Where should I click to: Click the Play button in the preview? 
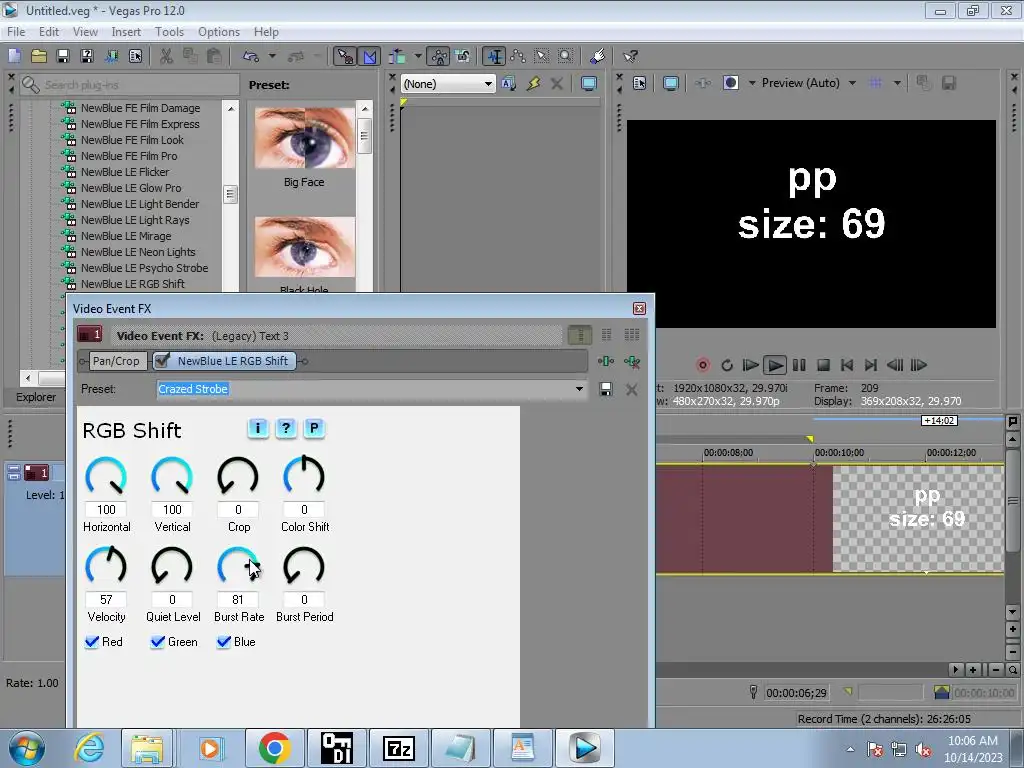tap(775, 365)
